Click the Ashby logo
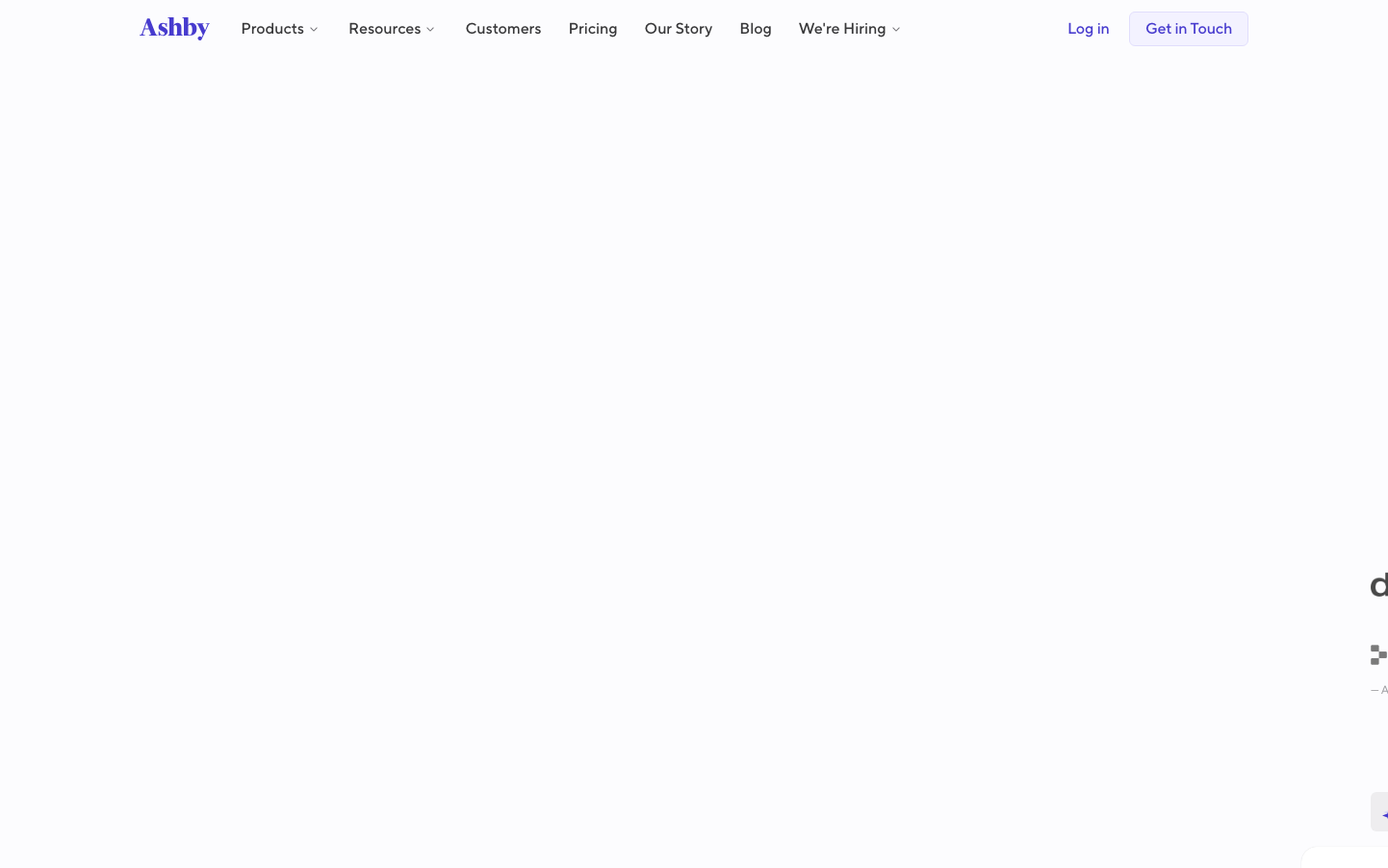The height and width of the screenshot is (868, 1388). click(x=174, y=28)
